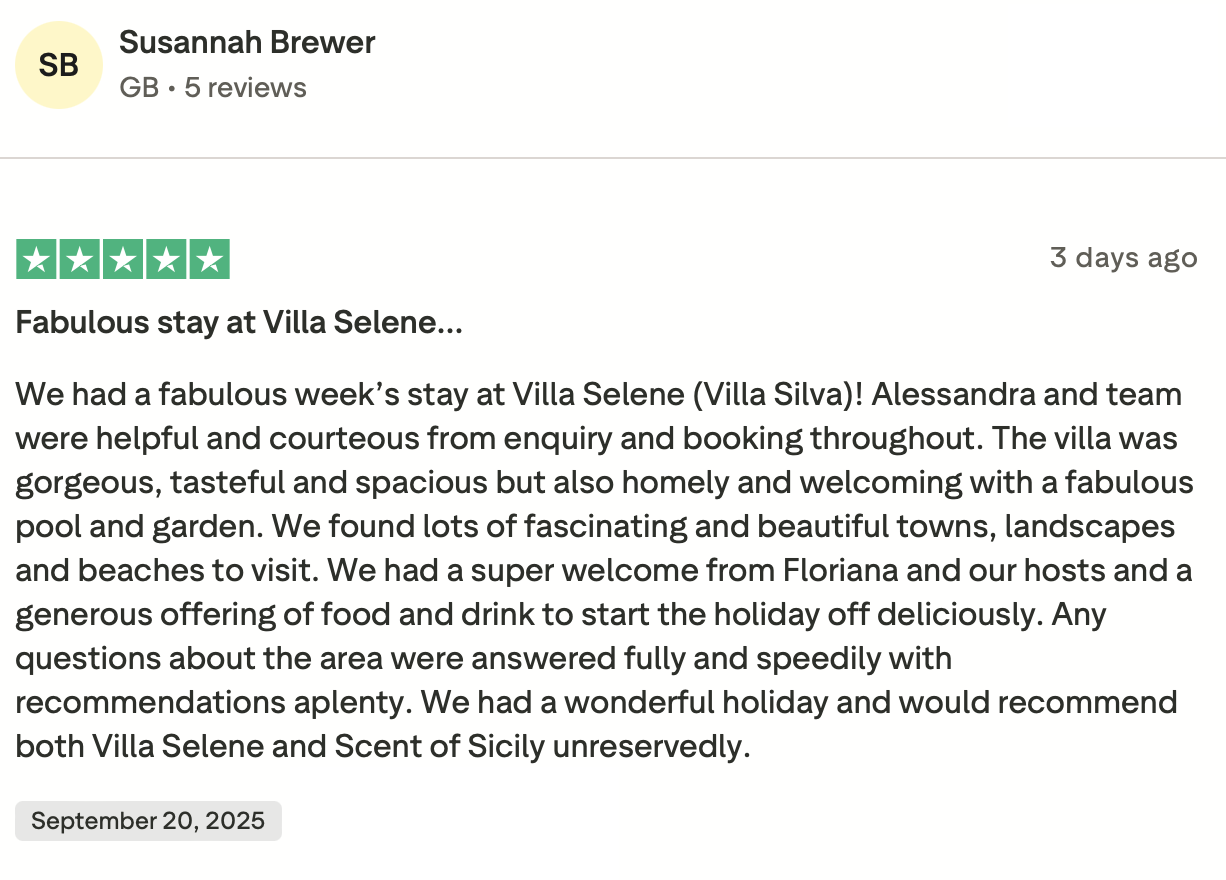This screenshot has width=1226, height=880.
Task: Click the September 20, 2025 date badge
Action: [148, 821]
